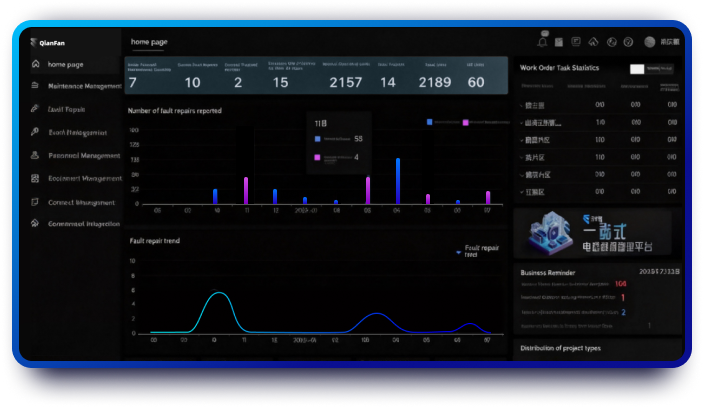Click the Business Reminder count 166

620,284
